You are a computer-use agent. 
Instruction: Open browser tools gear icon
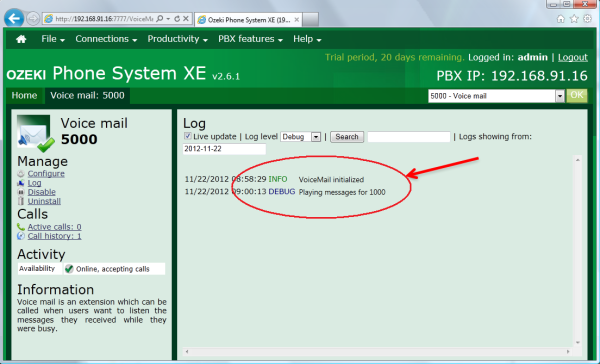[x=587, y=19]
